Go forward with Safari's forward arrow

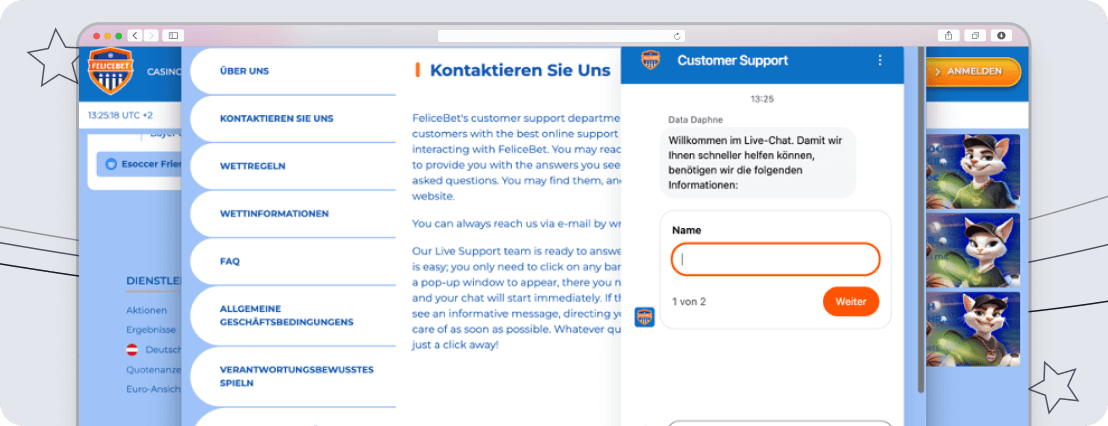151,35
